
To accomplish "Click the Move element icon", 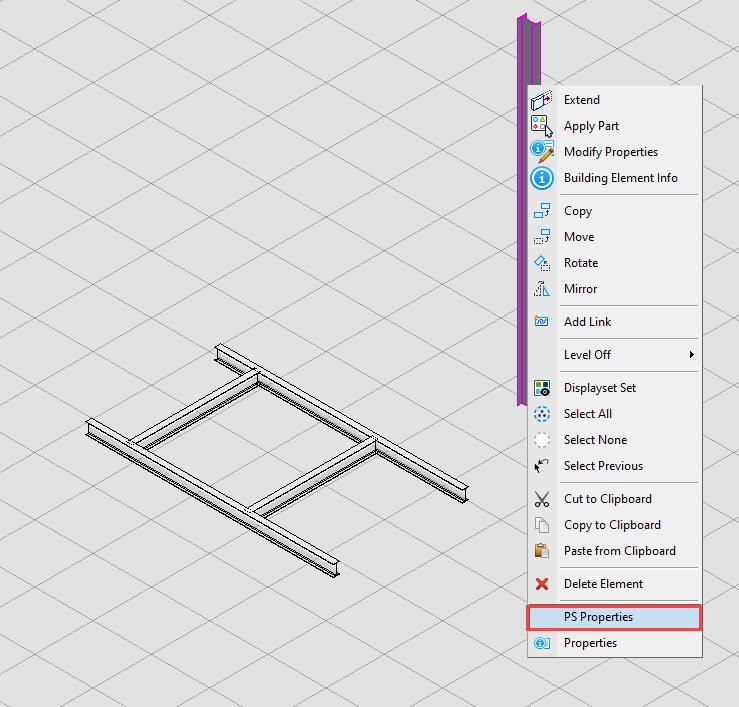I will 542,237.
